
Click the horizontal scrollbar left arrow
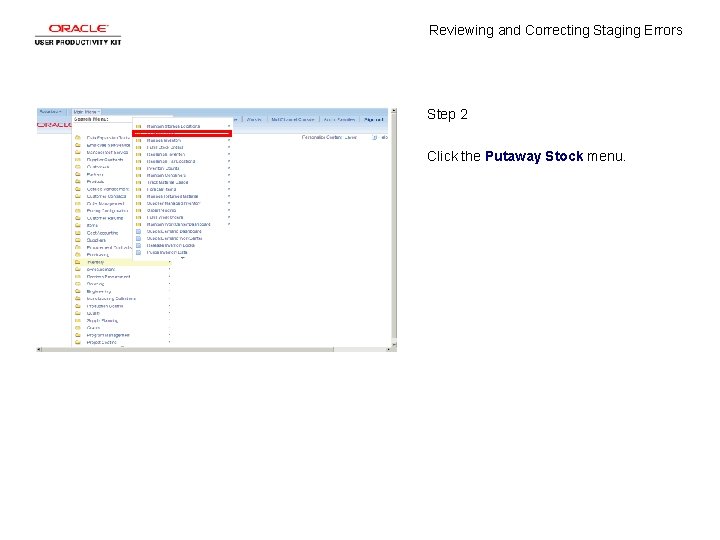pos(39,349)
